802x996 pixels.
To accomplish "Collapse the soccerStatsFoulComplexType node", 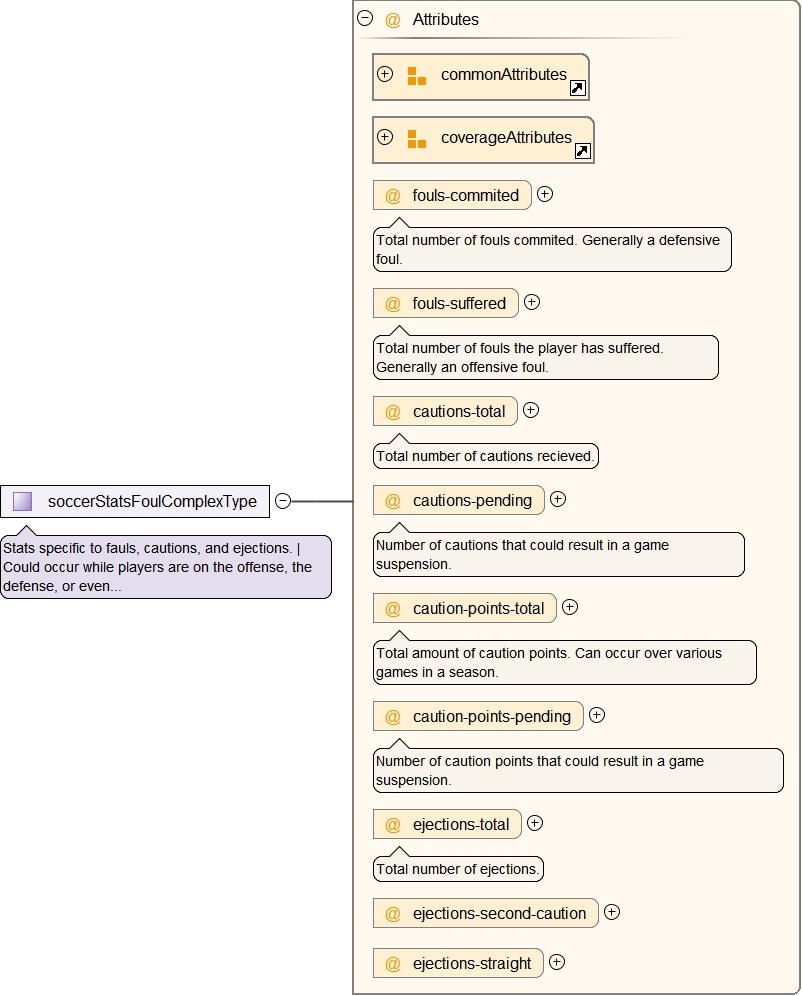I will [283, 501].
